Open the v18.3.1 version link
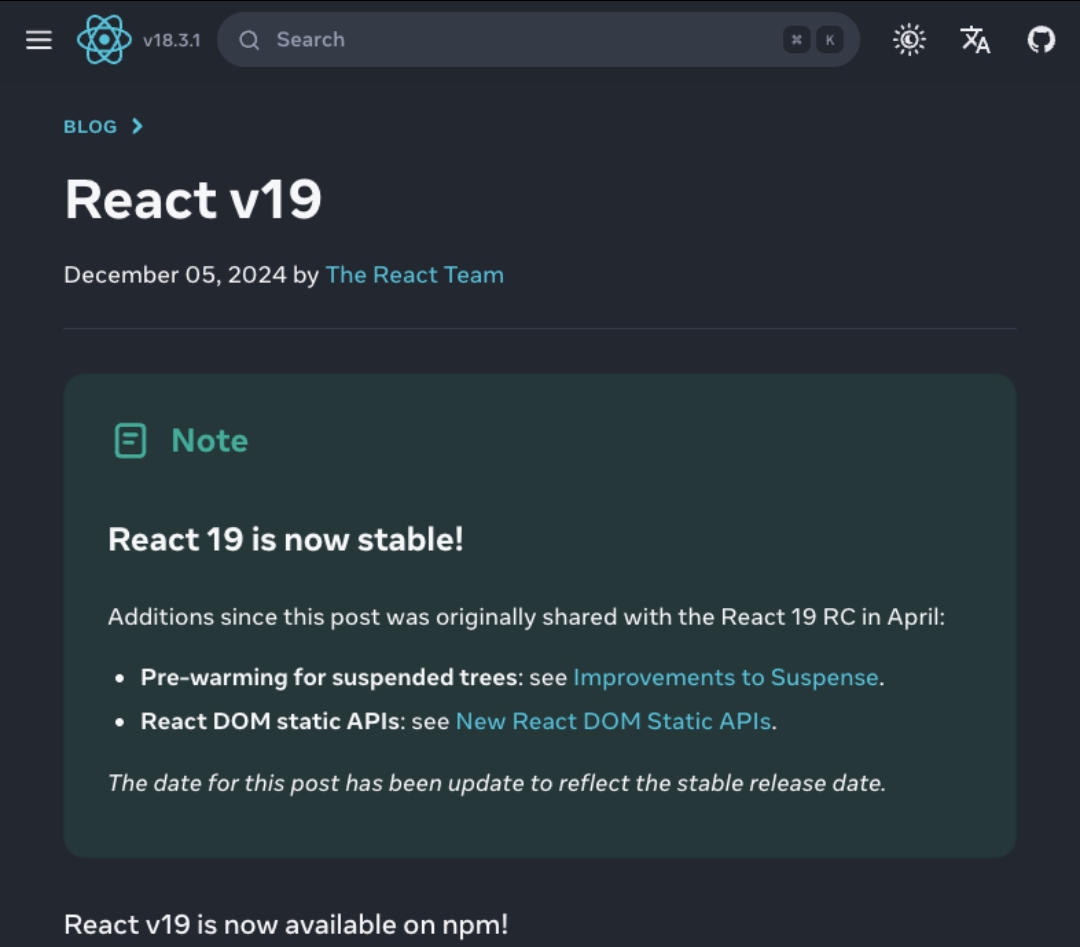 click(x=172, y=41)
